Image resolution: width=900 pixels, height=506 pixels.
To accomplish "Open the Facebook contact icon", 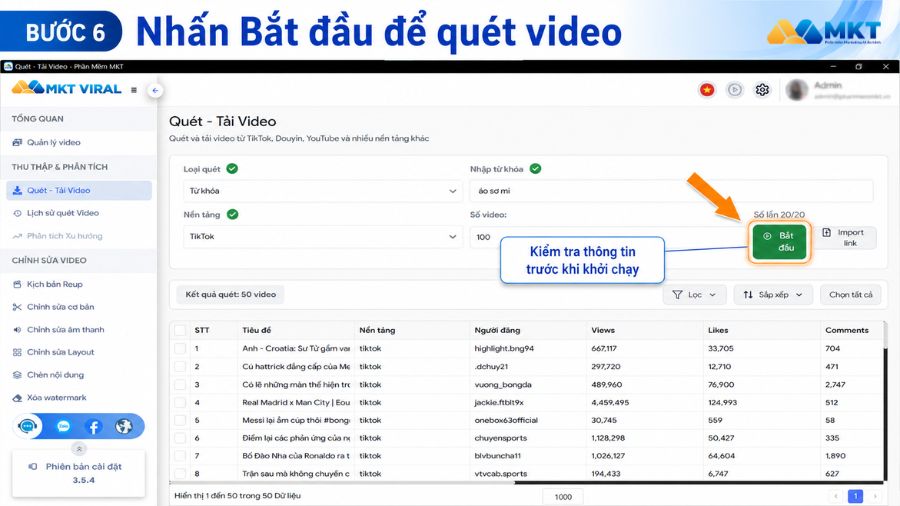I will click(94, 426).
